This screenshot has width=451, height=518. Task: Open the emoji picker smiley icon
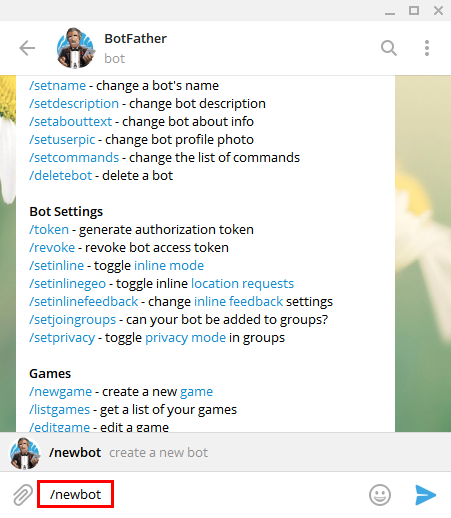pyautogui.click(x=380, y=495)
